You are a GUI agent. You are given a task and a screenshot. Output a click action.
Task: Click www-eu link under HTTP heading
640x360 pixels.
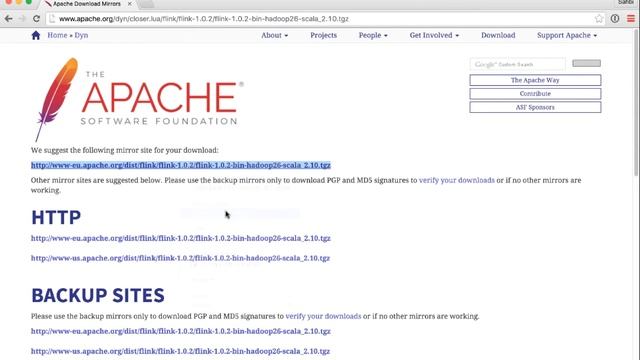pos(181,238)
